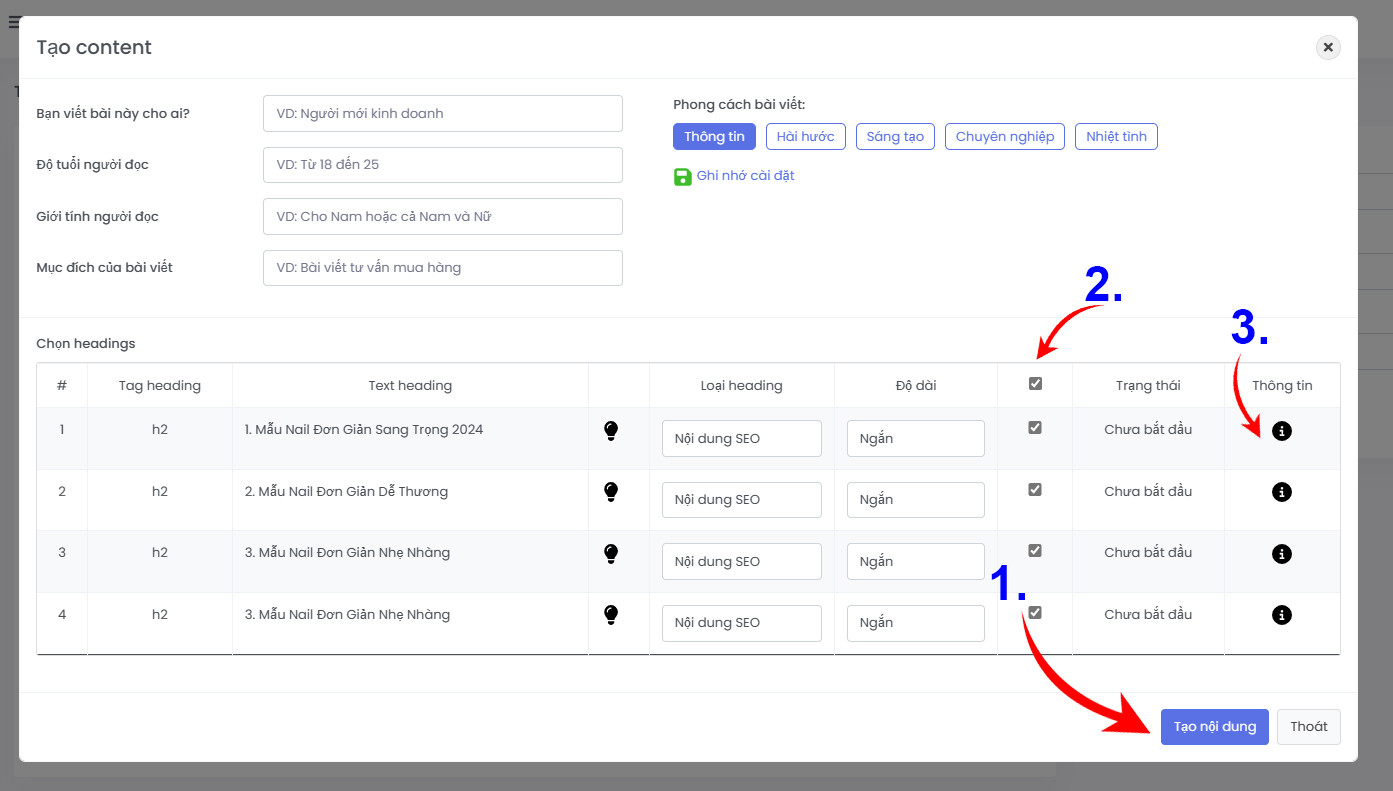Click the Ghi nhớ cài đặt link
Image resolution: width=1393 pixels, height=791 pixels.
(x=745, y=176)
